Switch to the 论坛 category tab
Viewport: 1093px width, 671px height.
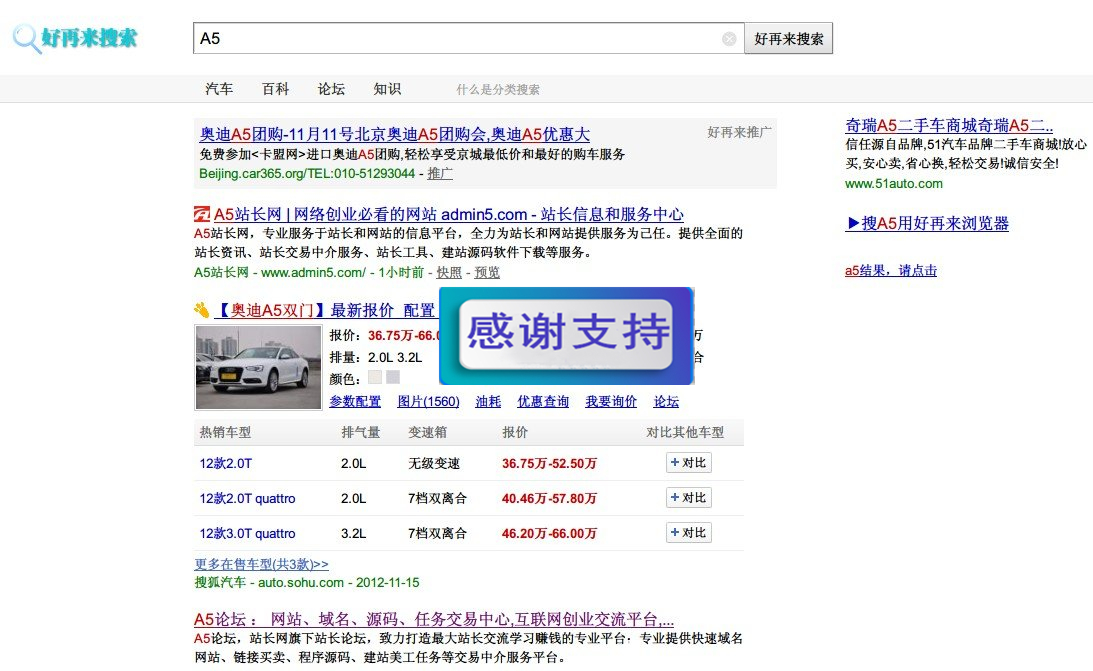point(331,89)
